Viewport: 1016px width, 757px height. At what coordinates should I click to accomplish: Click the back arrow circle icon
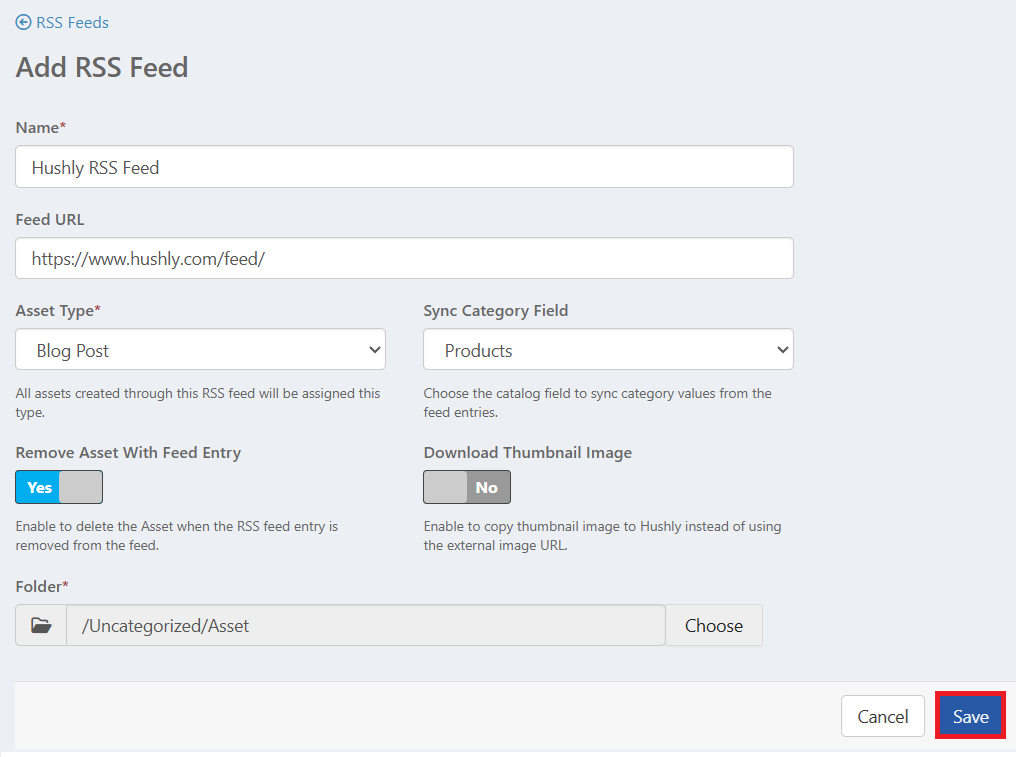(23, 23)
